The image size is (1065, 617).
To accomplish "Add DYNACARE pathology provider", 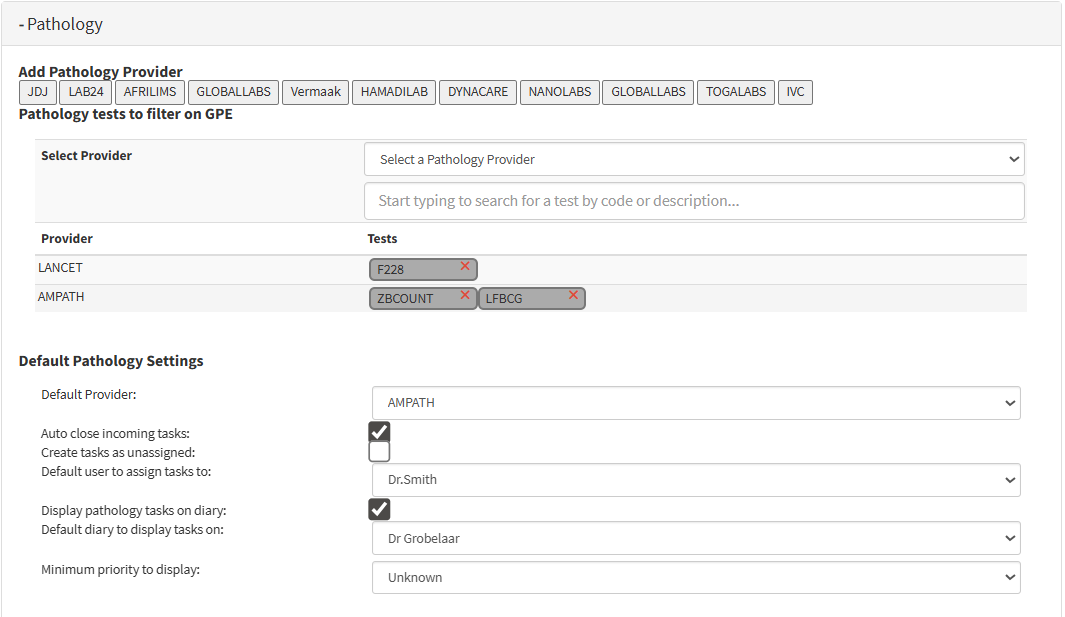I will point(478,92).
